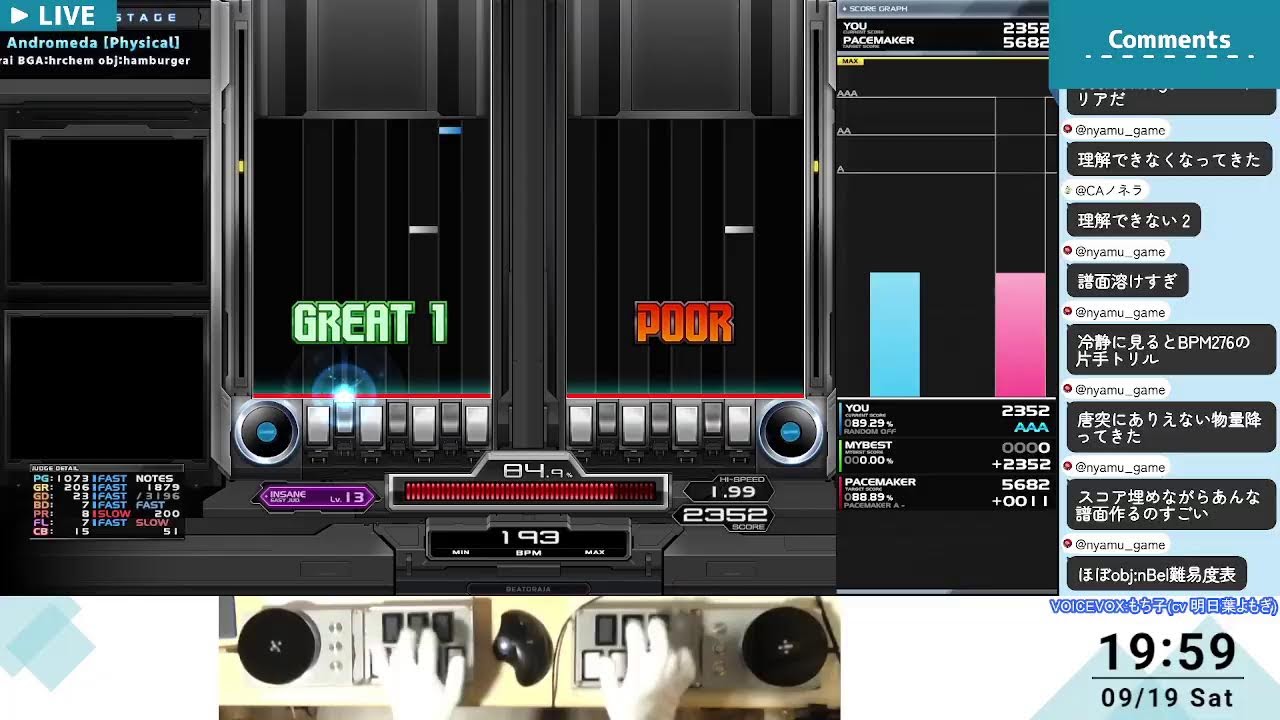Screen dimensions: 1280x720
Task: Select the 'Andromeda [Physical]' song title
Action: [x=93, y=43]
